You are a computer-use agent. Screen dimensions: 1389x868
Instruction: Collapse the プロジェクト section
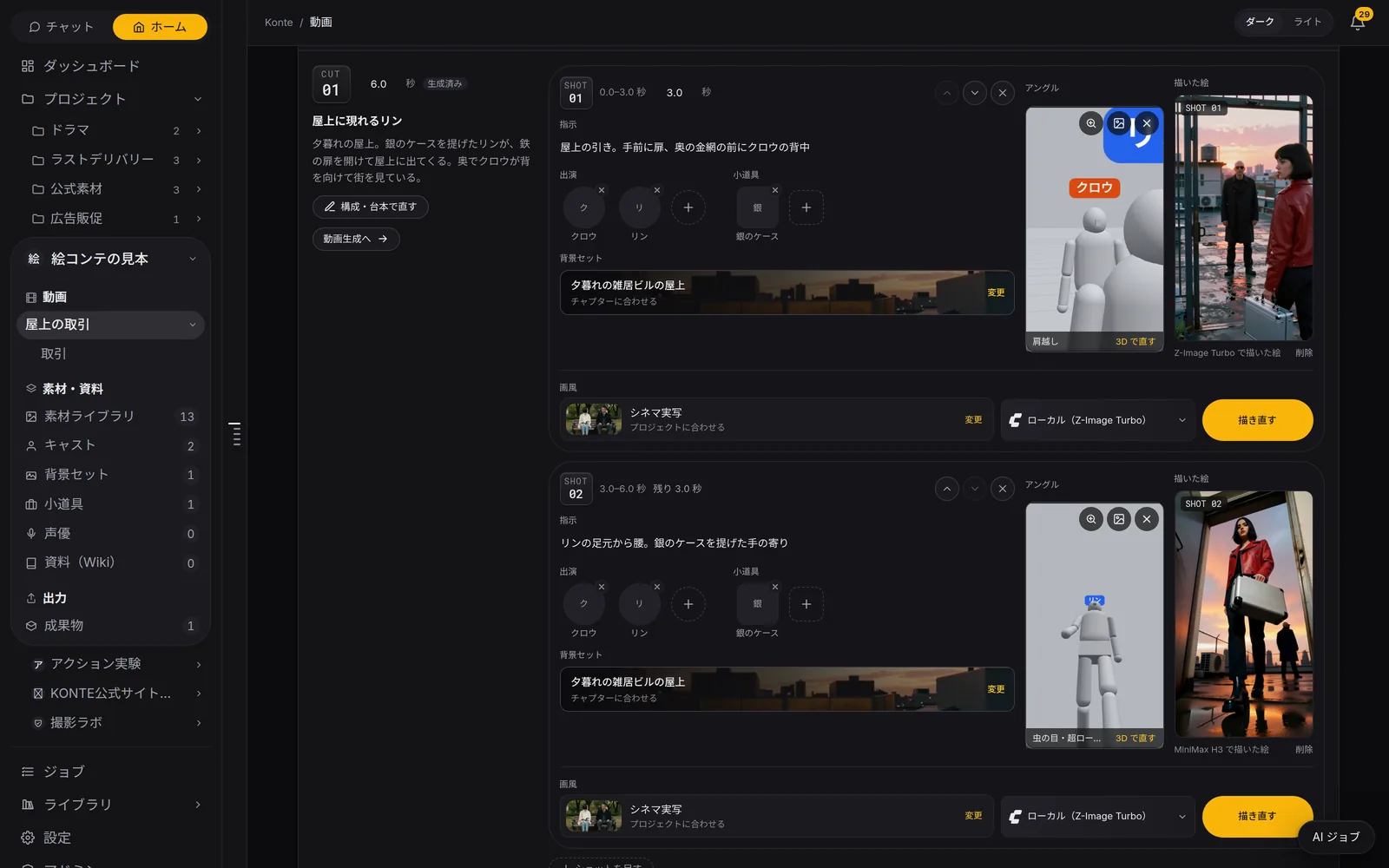pyautogui.click(x=198, y=99)
